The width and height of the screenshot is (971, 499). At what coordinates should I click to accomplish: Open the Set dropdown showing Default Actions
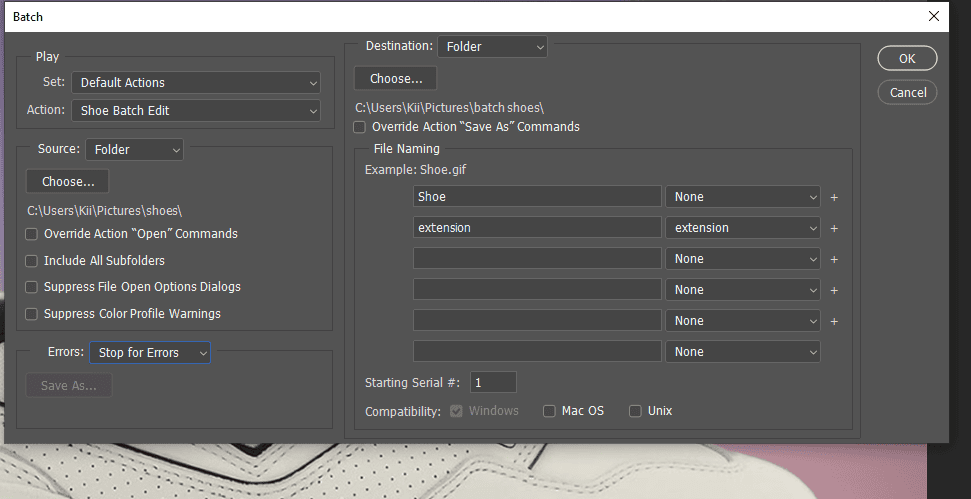196,82
